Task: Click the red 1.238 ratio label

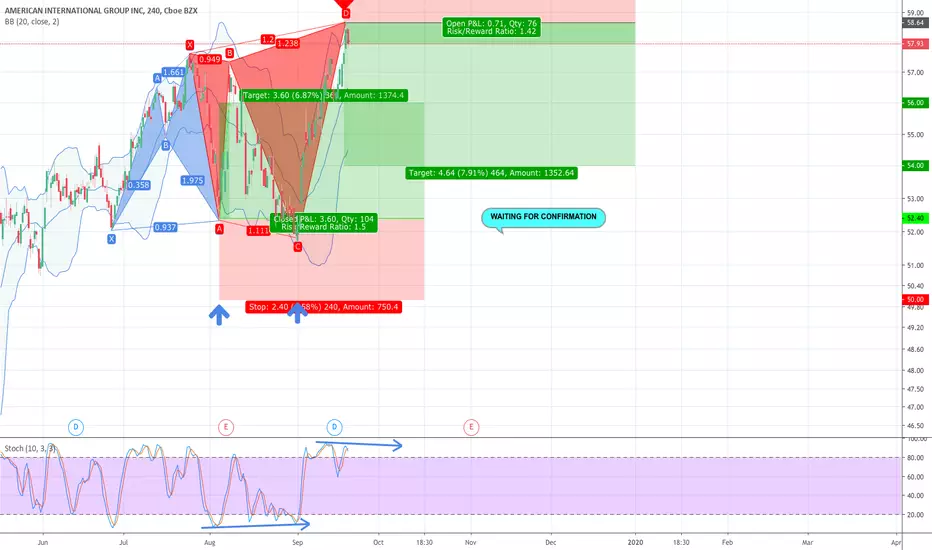Action: pyautogui.click(x=288, y=43)
